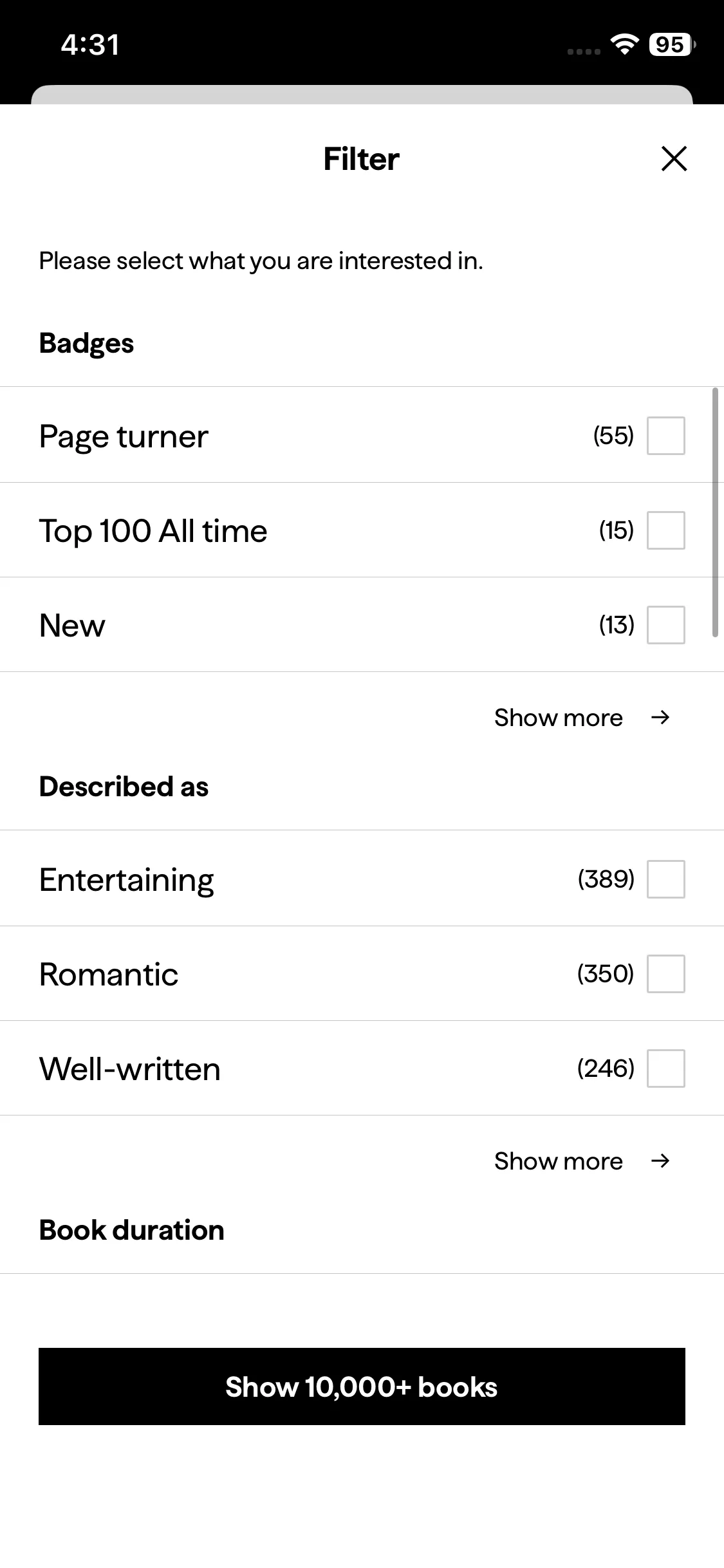Select the Entertaining checkbox
The width and height of the screenshot is (724, 1568).
click(665, 879)
